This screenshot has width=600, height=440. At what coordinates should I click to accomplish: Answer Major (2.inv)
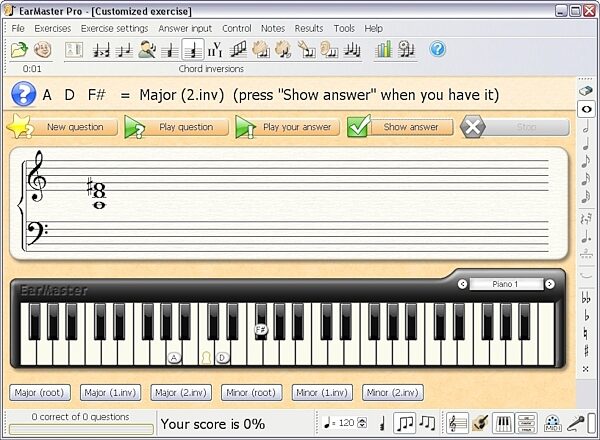coord(181,393)
